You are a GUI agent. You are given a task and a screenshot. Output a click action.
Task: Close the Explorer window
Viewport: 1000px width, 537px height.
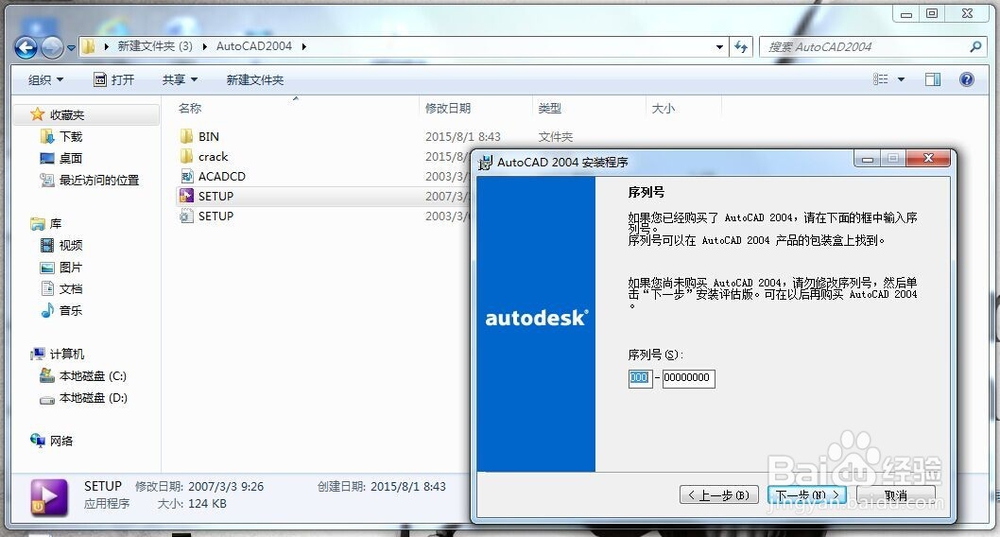click(x=967, y=14)
